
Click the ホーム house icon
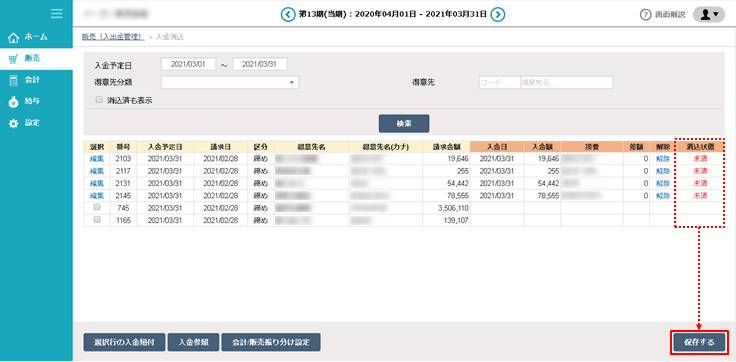point(14,37)
